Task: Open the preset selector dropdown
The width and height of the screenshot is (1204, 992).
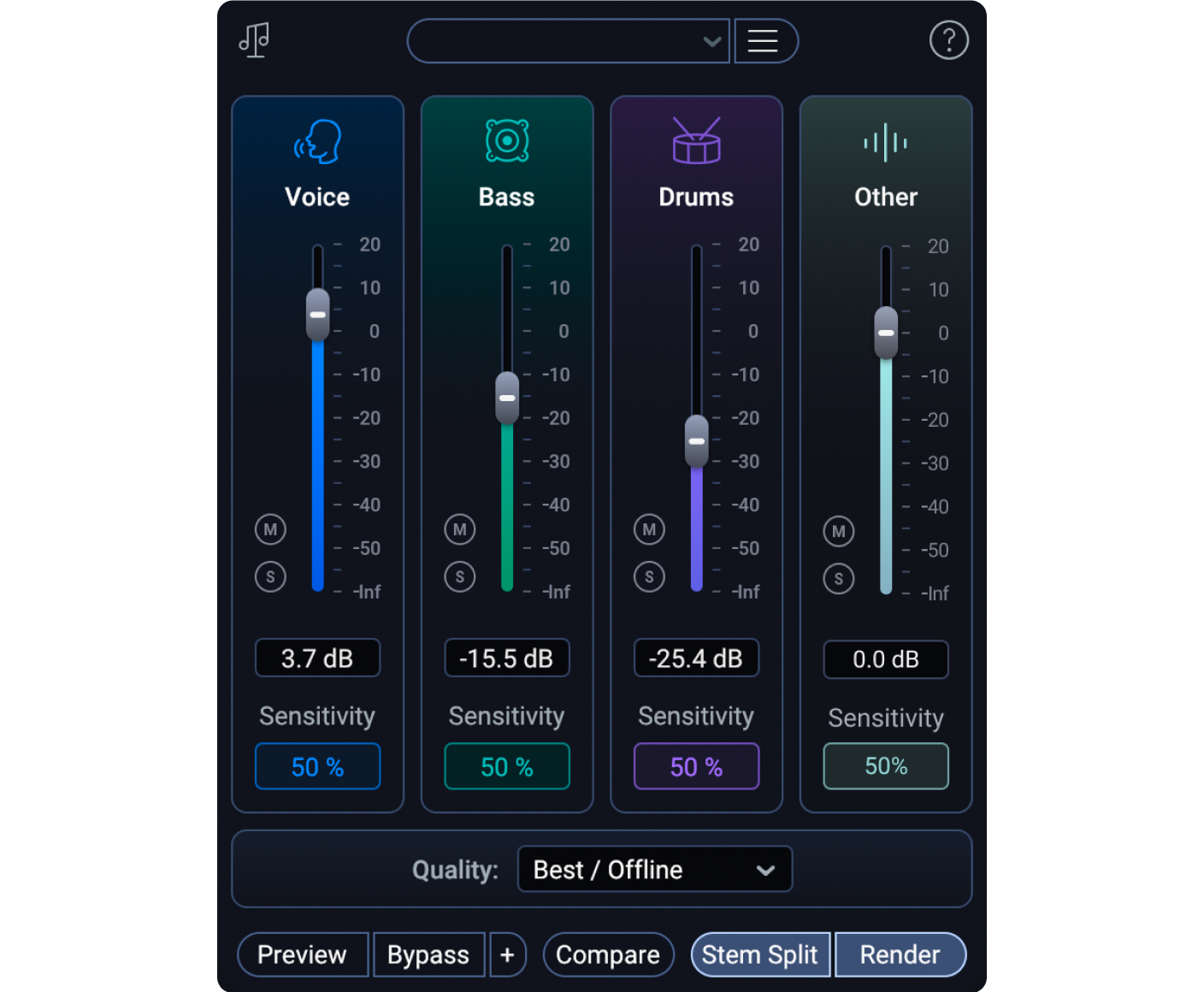Action: (568, 40)
